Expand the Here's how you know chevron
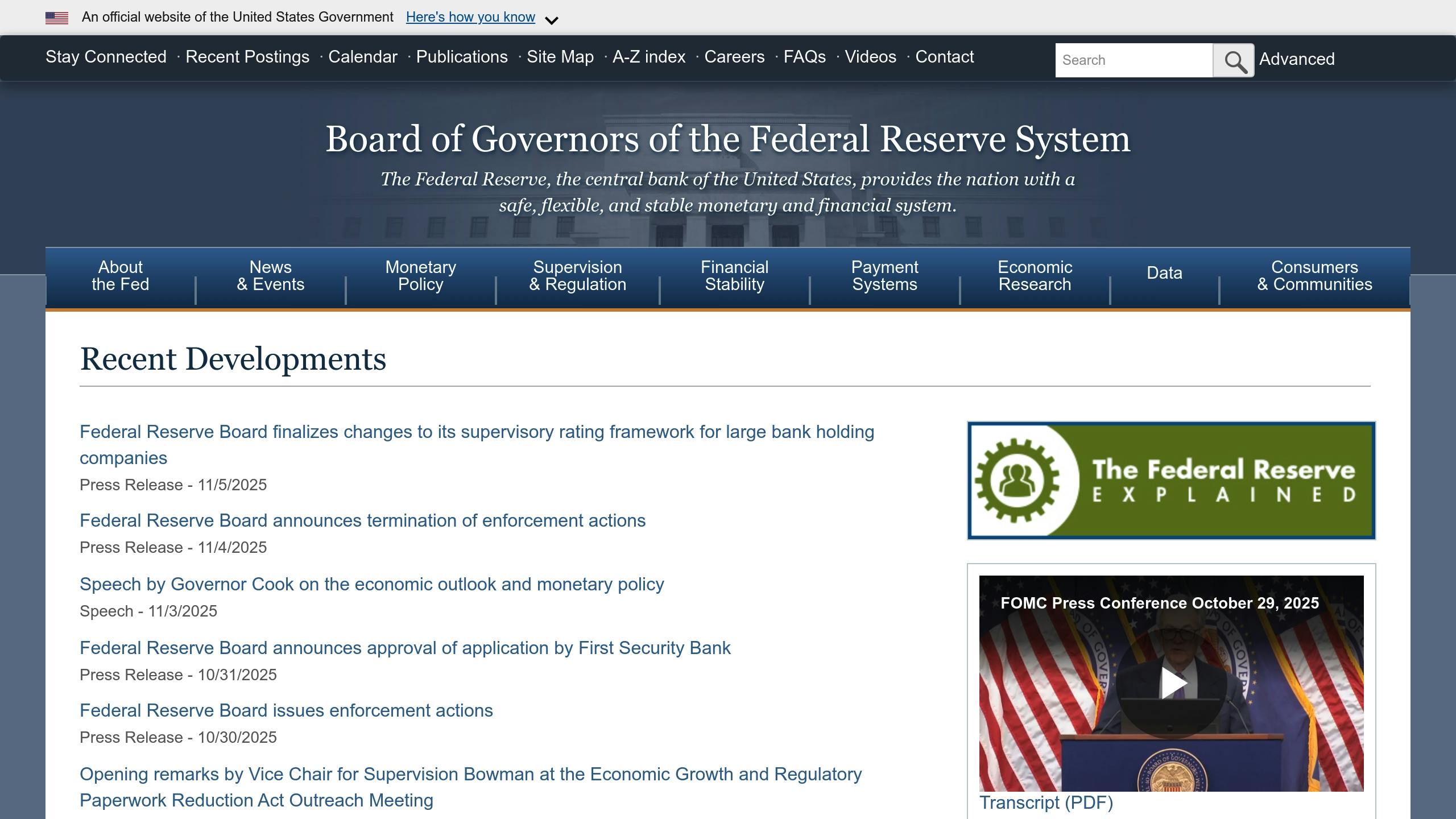Screen dimensions: 1456x819 point(551,20)
